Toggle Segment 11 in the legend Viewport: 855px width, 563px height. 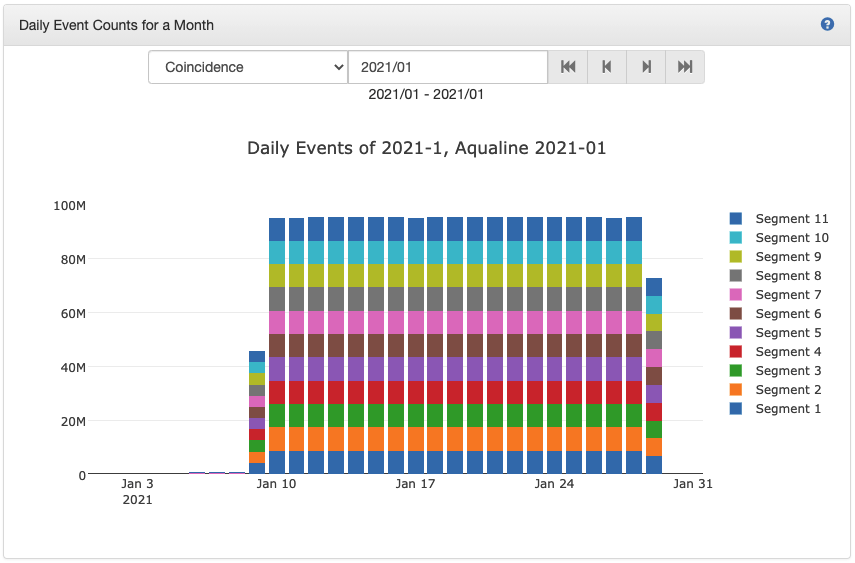[791, 219]
